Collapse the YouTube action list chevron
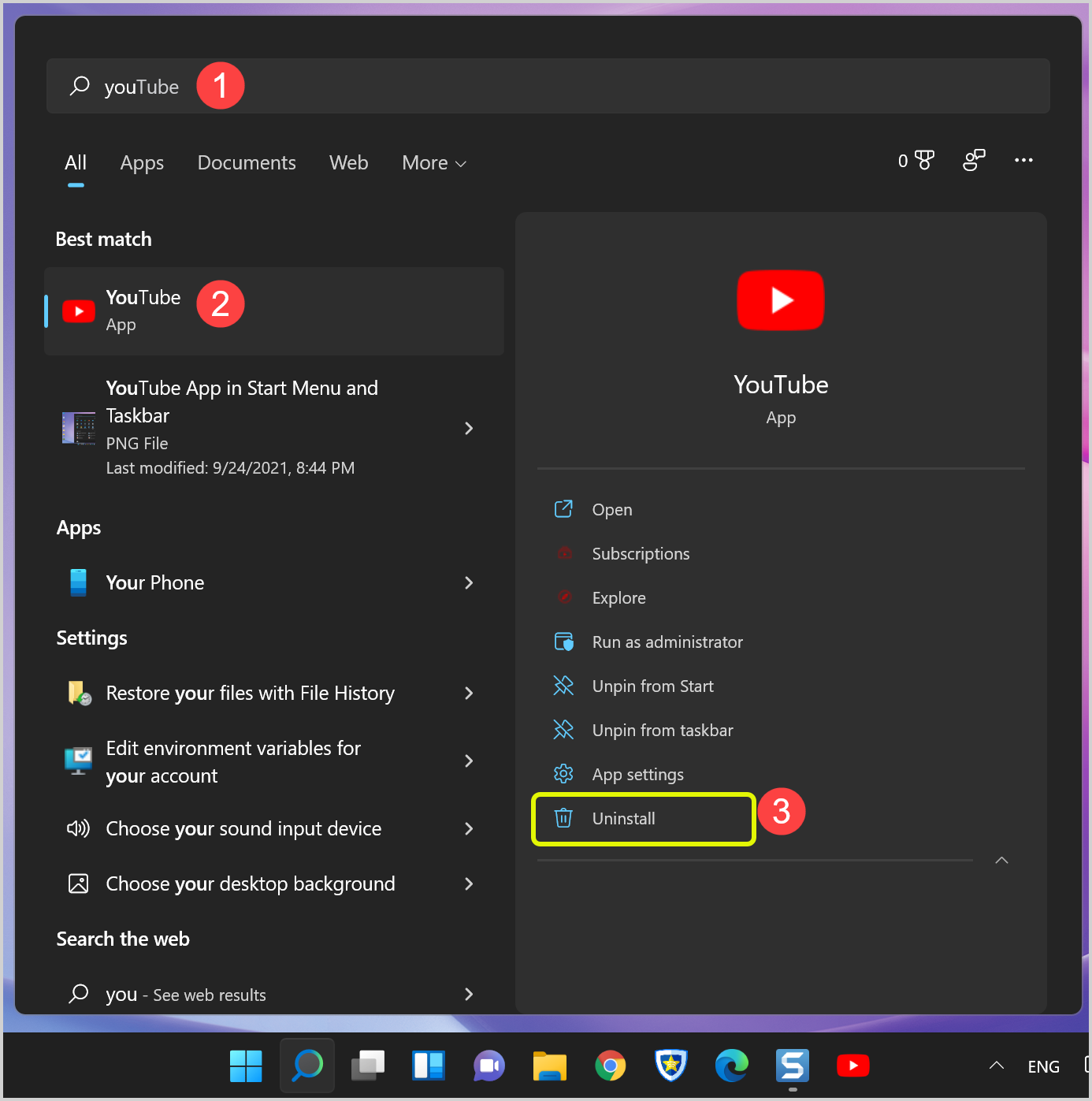Image resolution: width=1092 pixels, height=1101 pixels. click(1001, 860)
